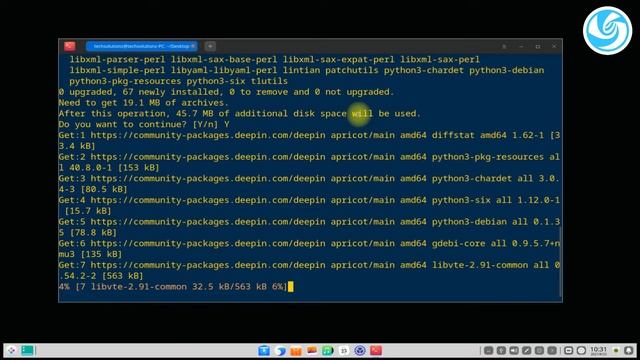This screenshot has height=360, width=640.
Task: Click the terminal vertical scrollbar
Action: (560, 262)
